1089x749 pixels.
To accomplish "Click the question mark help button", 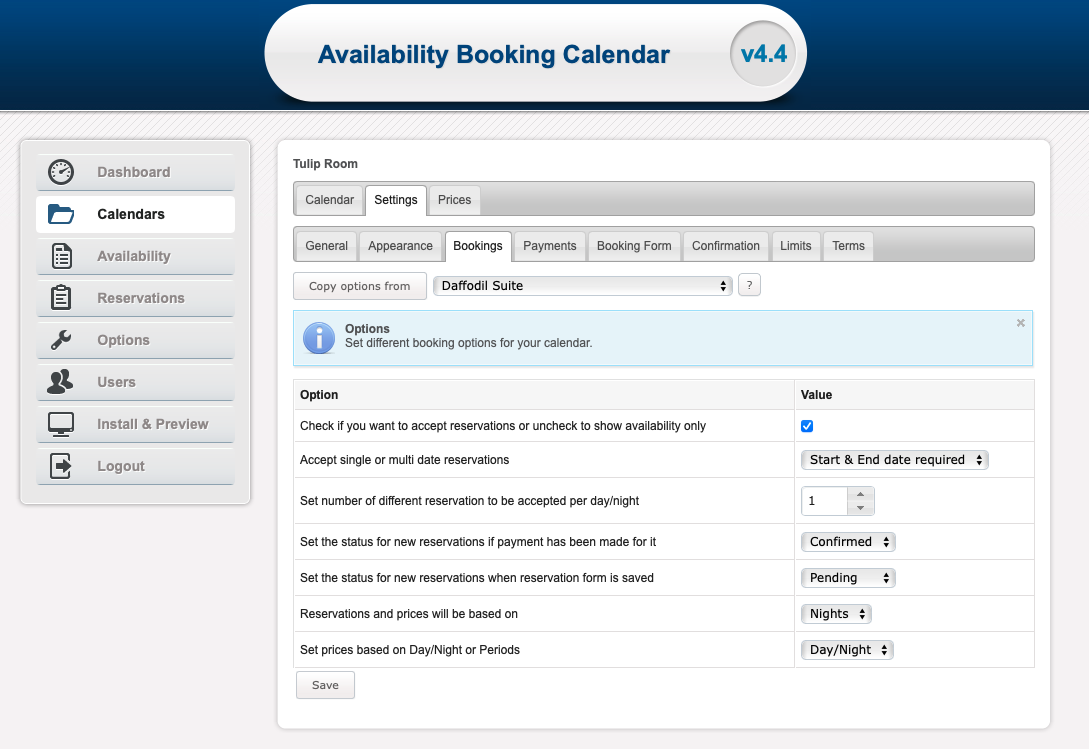I will click(749, 285).
